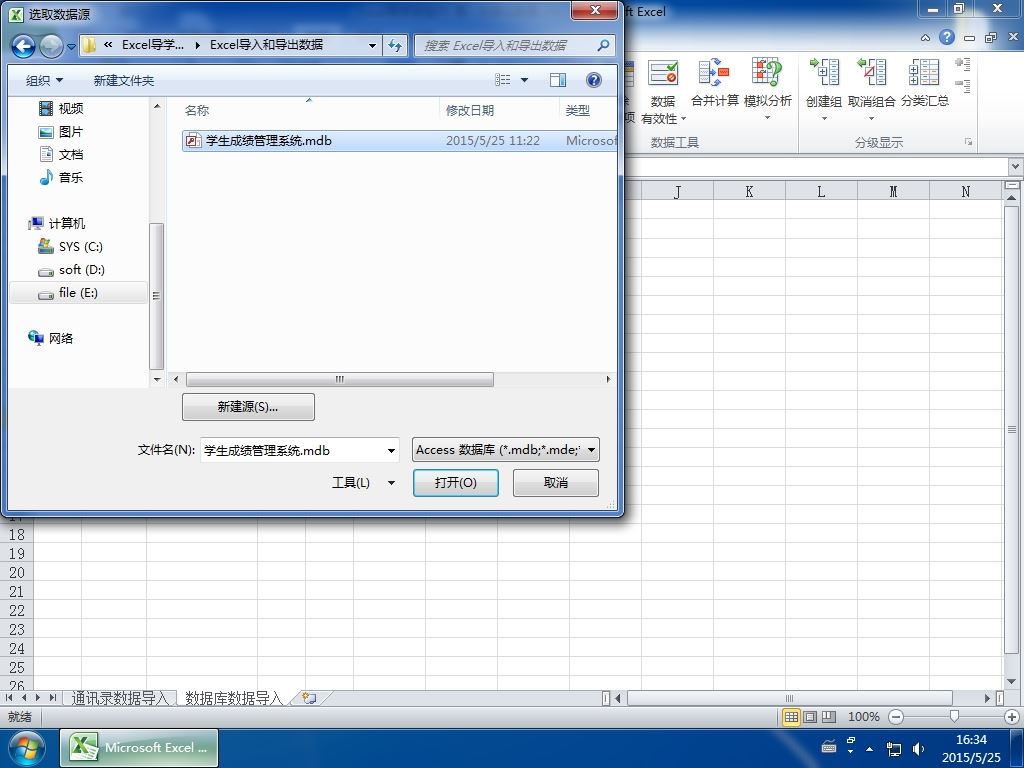Screen dimensions: 1024x768
Task: Open the Access 数据库 file type dropdown
Action: 506,449
